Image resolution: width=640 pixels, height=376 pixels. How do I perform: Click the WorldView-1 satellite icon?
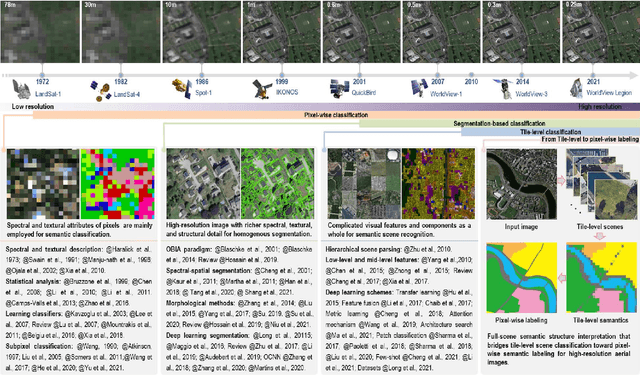419,88
